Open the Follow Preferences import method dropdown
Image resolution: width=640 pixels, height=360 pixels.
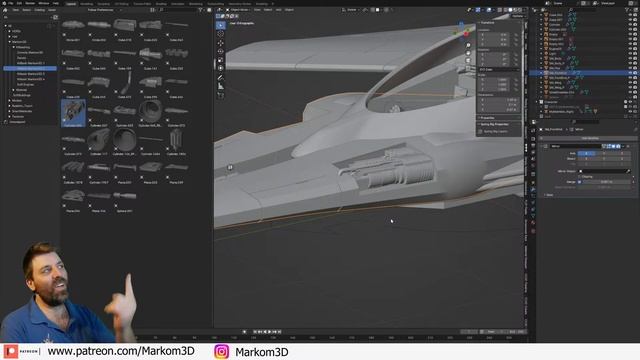click(104, 10)
